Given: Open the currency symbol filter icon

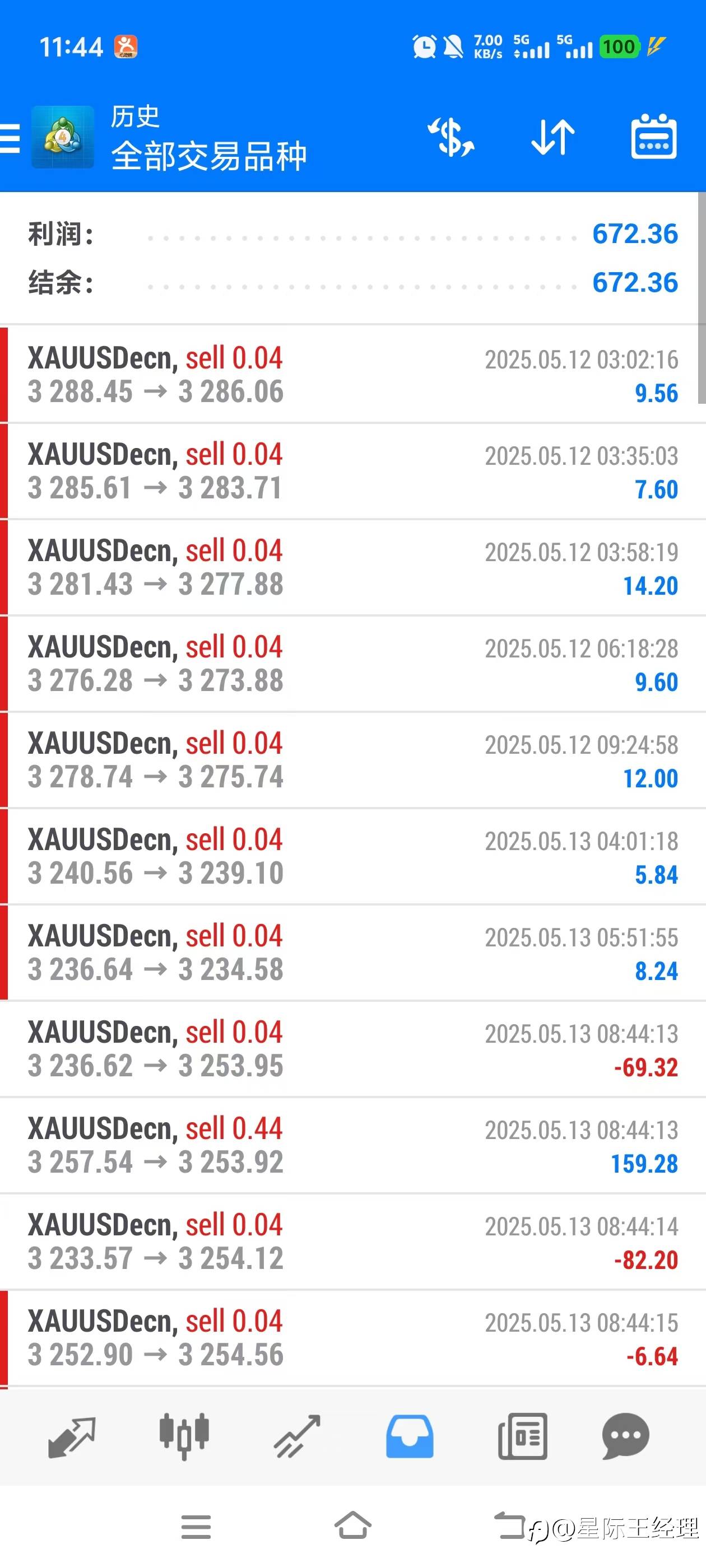Looking at the screenshot, I should tap(450, 138).
